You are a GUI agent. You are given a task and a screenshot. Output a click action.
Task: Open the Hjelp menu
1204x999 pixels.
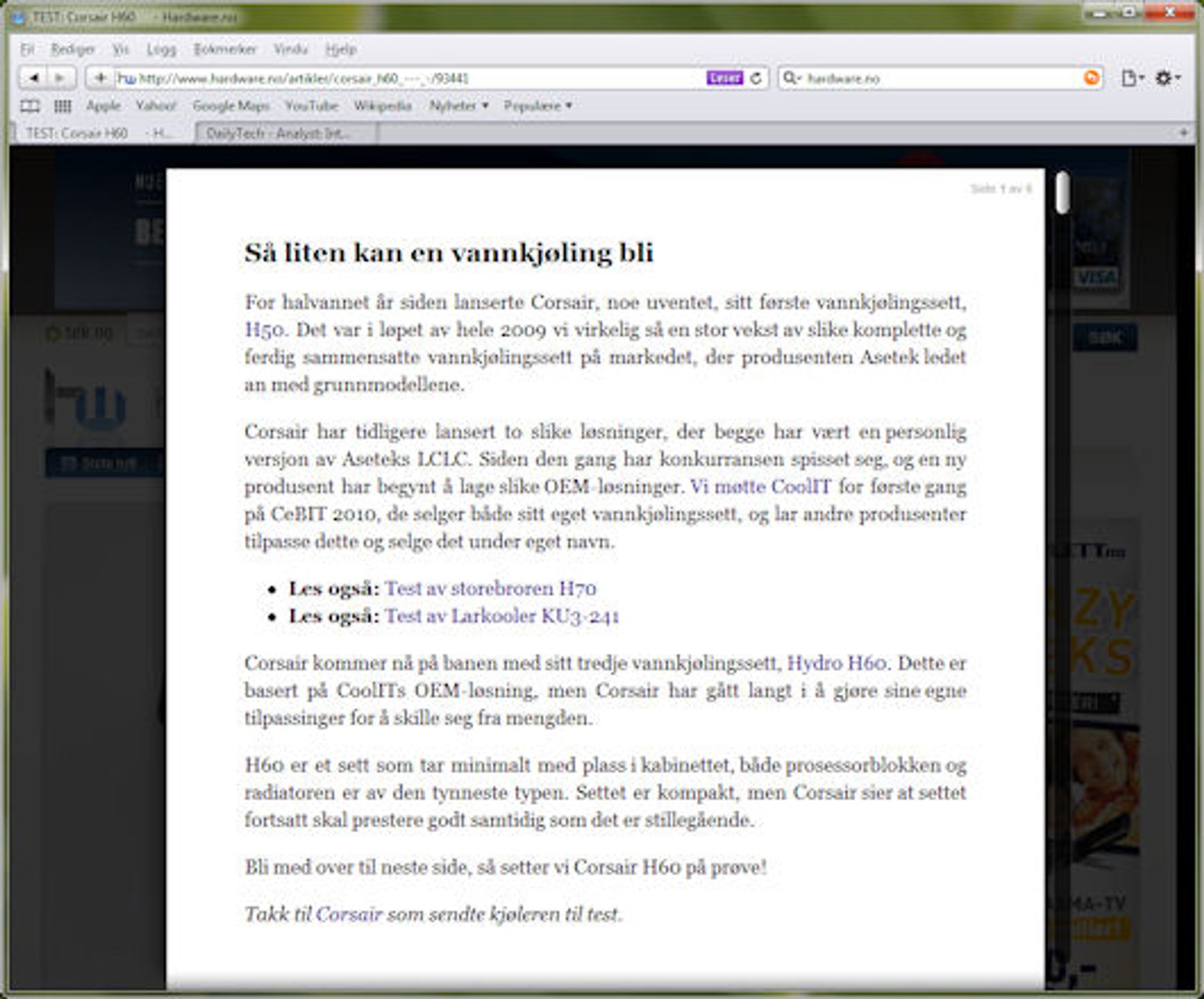coord(341,49)
